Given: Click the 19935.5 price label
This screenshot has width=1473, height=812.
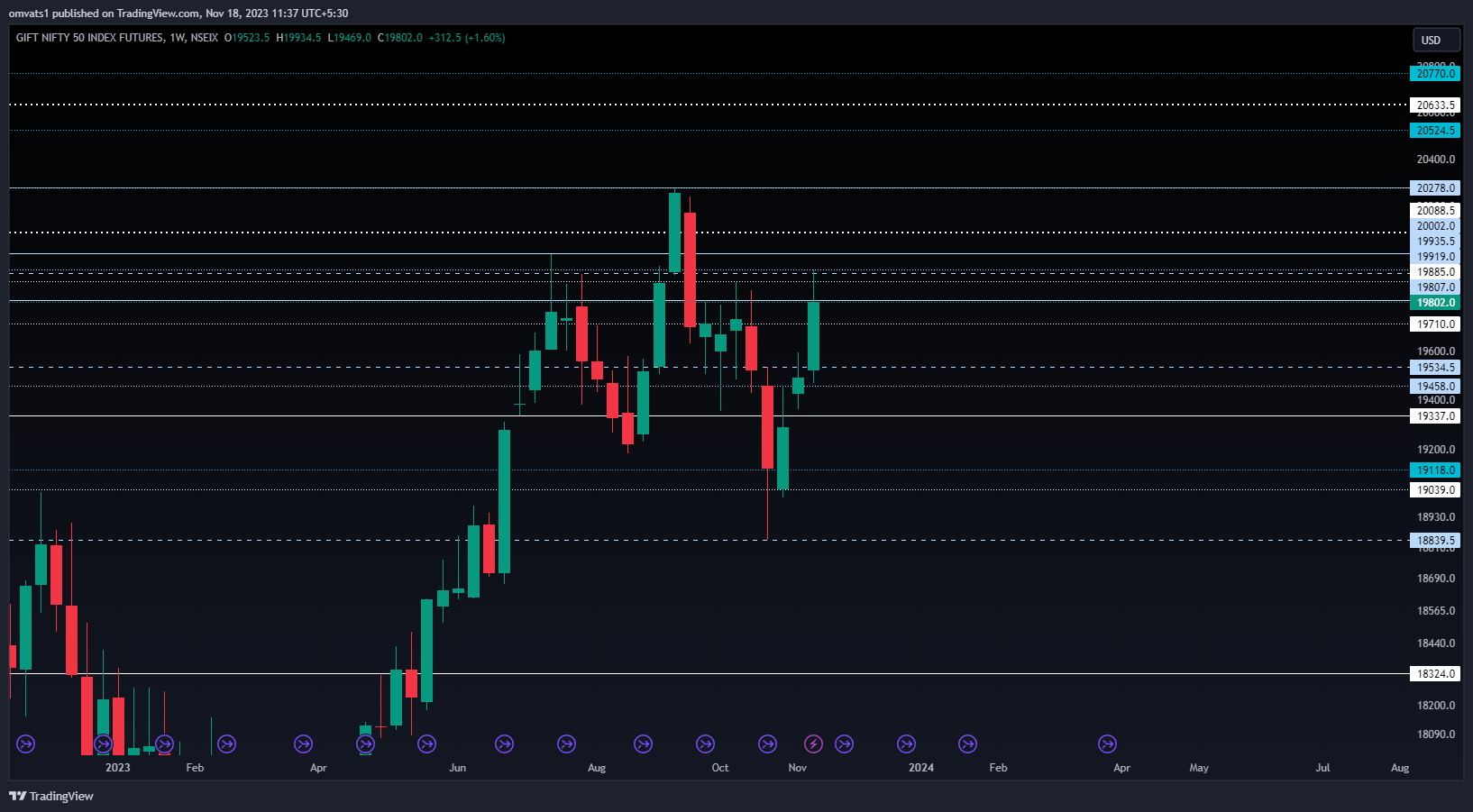Looking at the screenshot, I should pos(1435,242).
